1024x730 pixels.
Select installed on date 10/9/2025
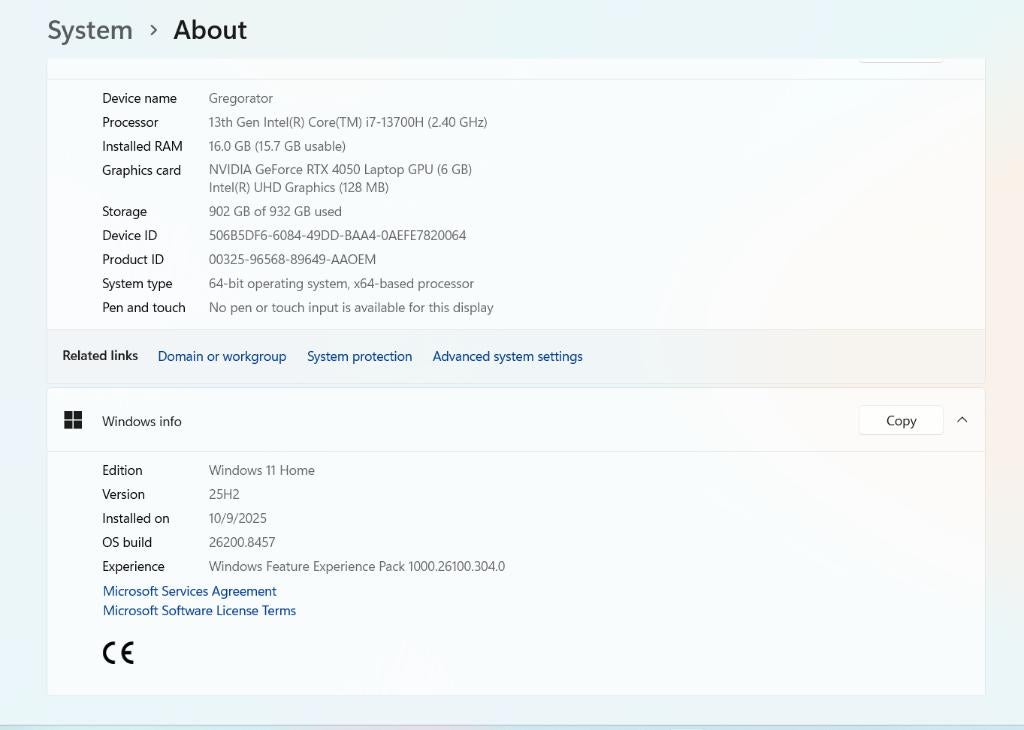(x=238, y=518)
